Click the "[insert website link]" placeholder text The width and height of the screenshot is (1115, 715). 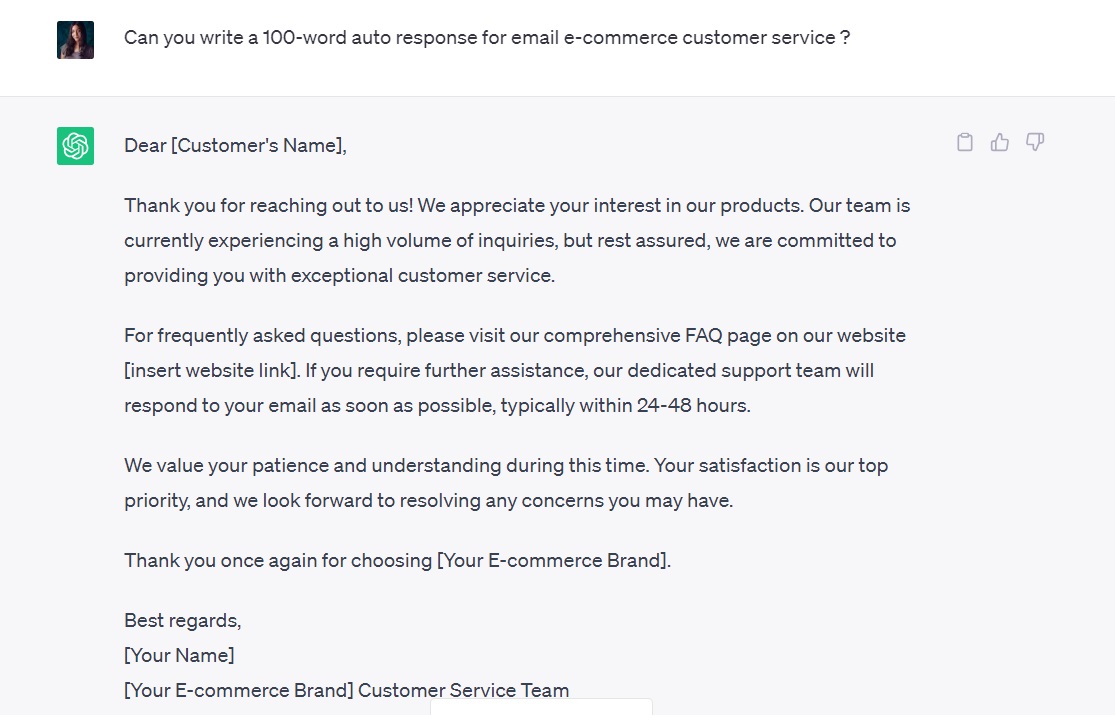tap(211, 371)
